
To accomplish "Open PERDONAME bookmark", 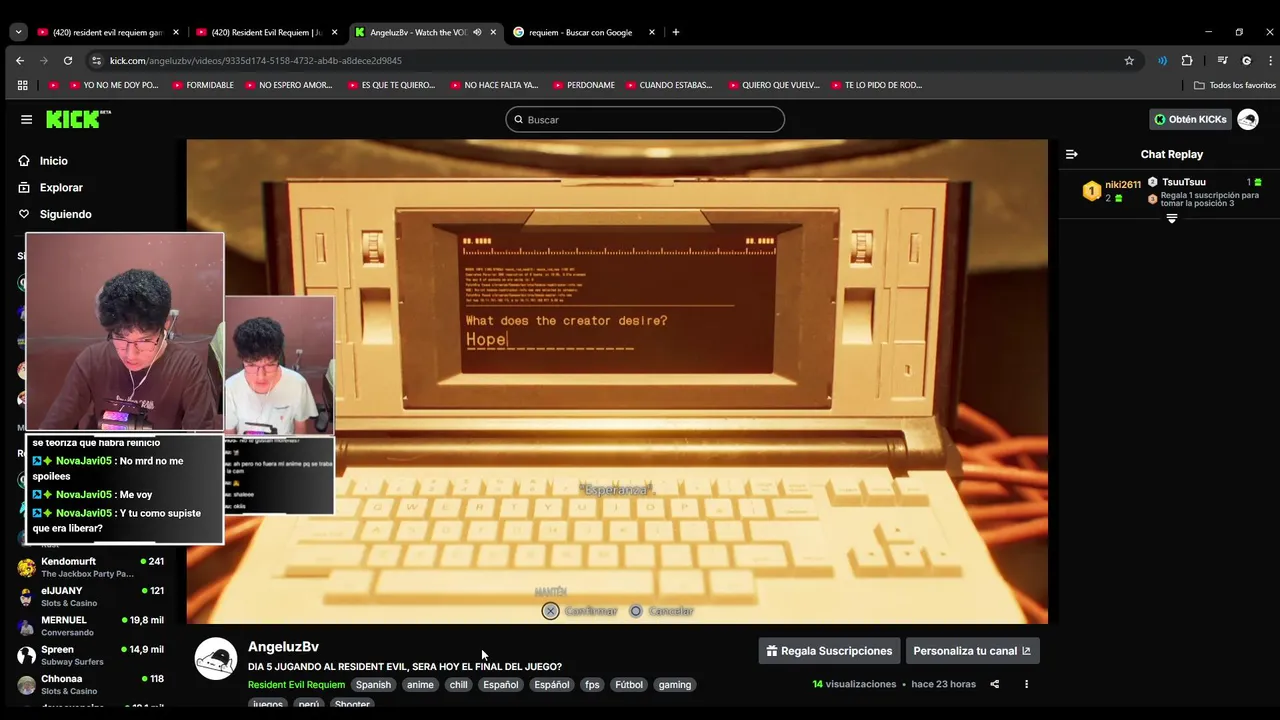I will (x=584, y=85).
